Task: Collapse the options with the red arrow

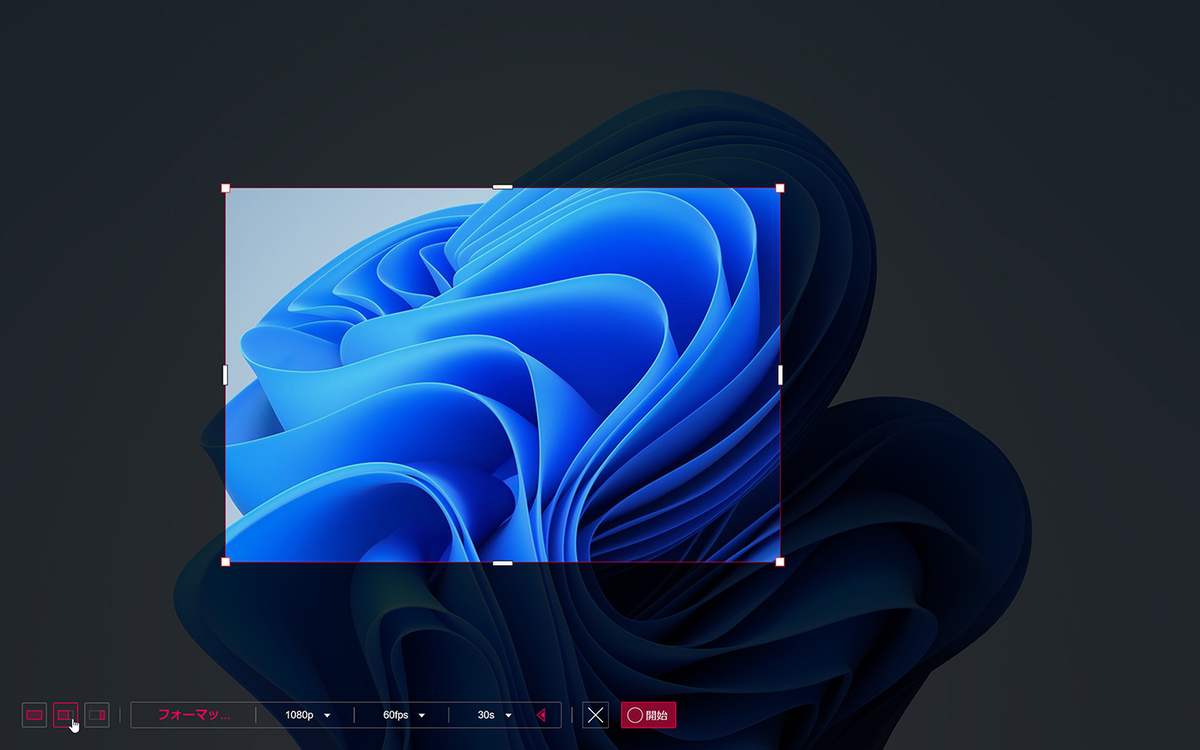Action: click(541, 715)
